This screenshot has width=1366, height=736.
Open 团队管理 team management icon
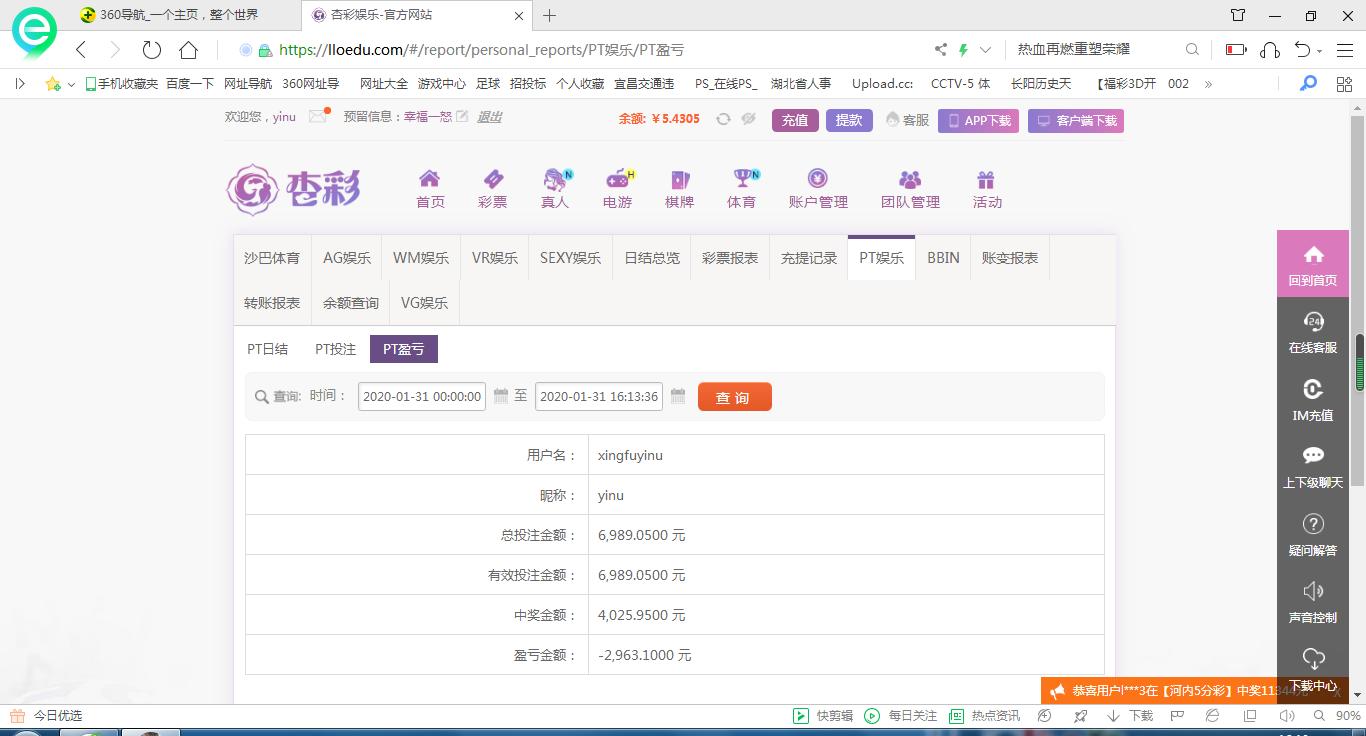pos(910,180)
